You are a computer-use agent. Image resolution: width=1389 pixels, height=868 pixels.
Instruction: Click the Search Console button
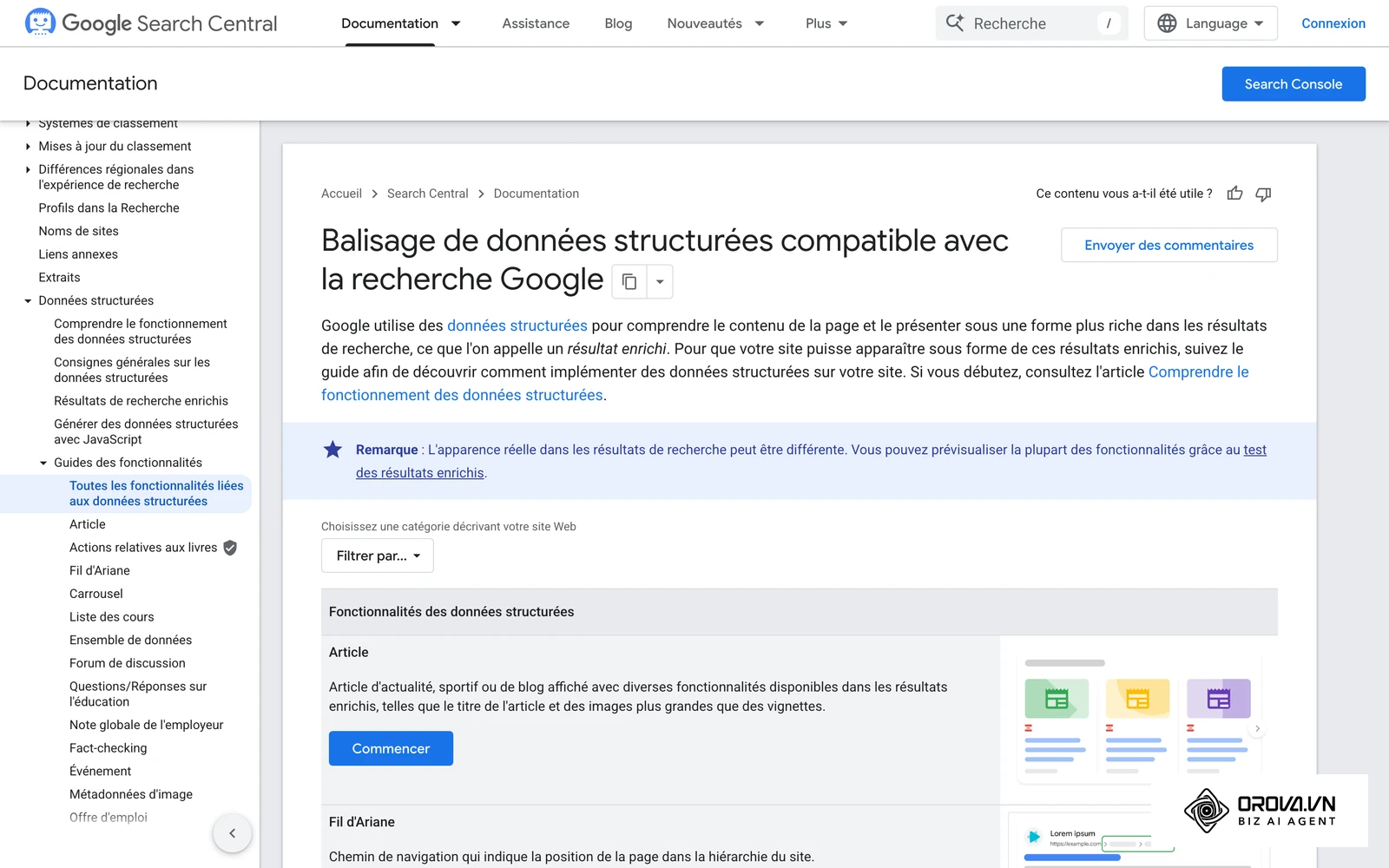click(1294, 84)
